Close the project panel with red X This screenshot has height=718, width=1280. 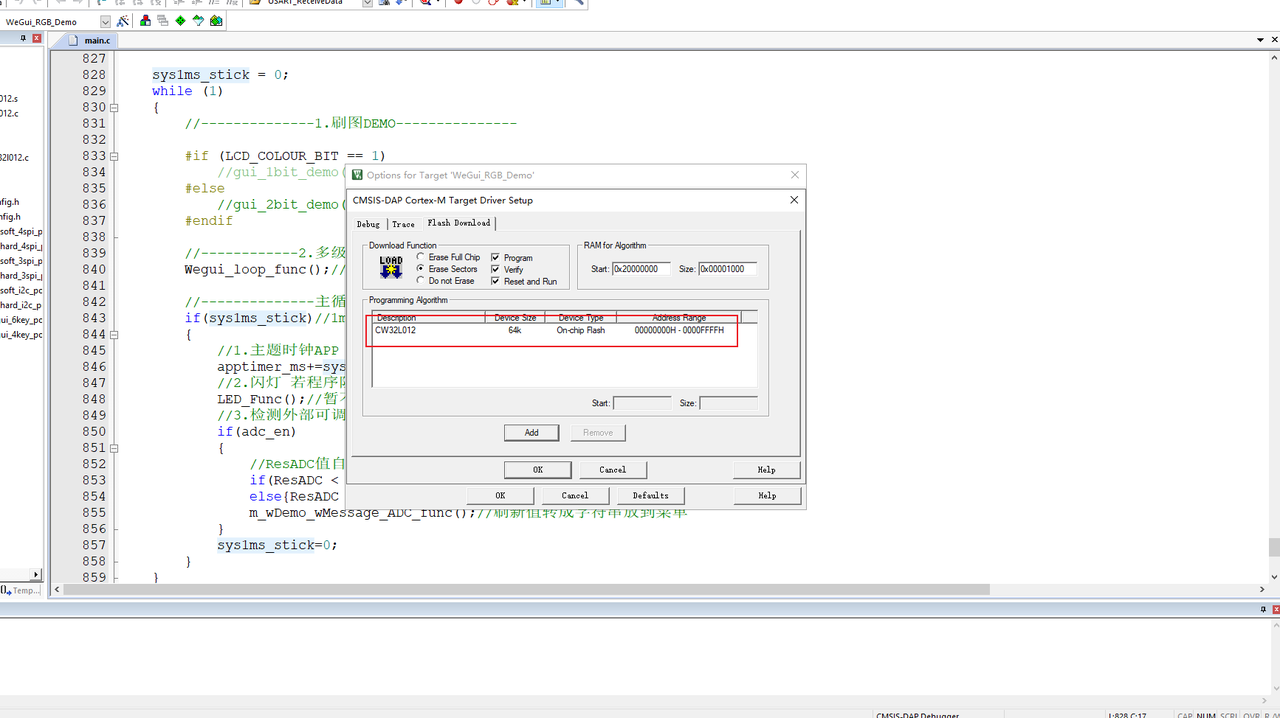click(37, 38)
